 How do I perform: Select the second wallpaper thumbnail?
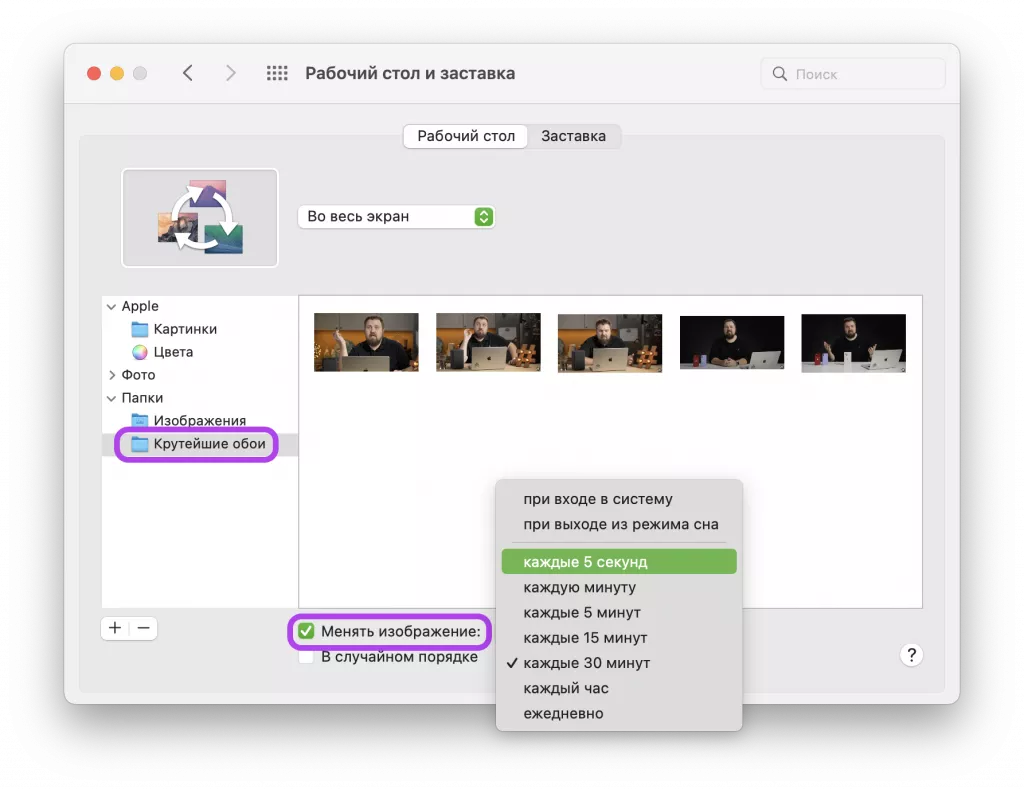click(488, 342)
